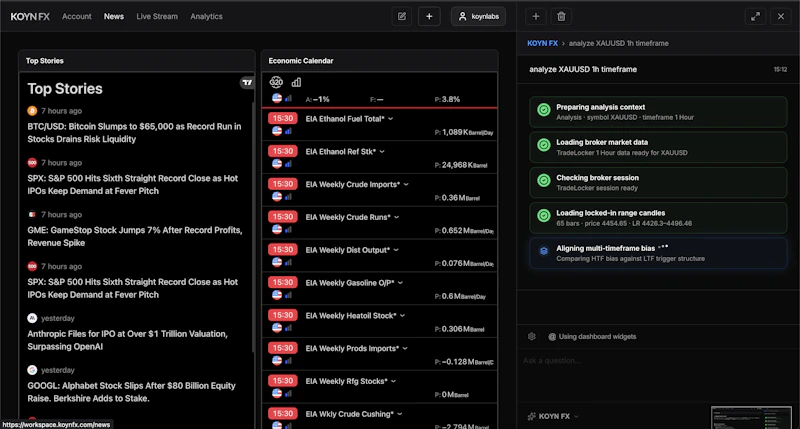800x429 pixels.
Task: Expand the EIA Weekly Crude Runs event
Action: 396,217
